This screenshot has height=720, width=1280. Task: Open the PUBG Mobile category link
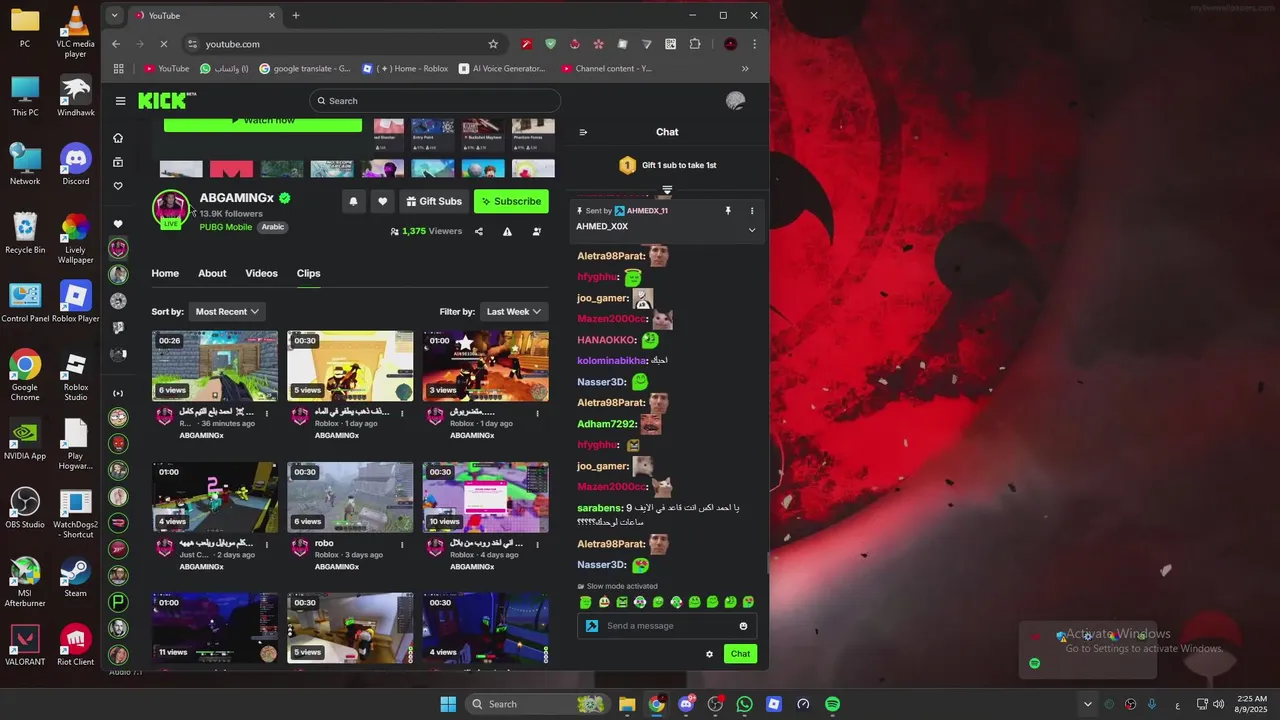tap(225, 227)
